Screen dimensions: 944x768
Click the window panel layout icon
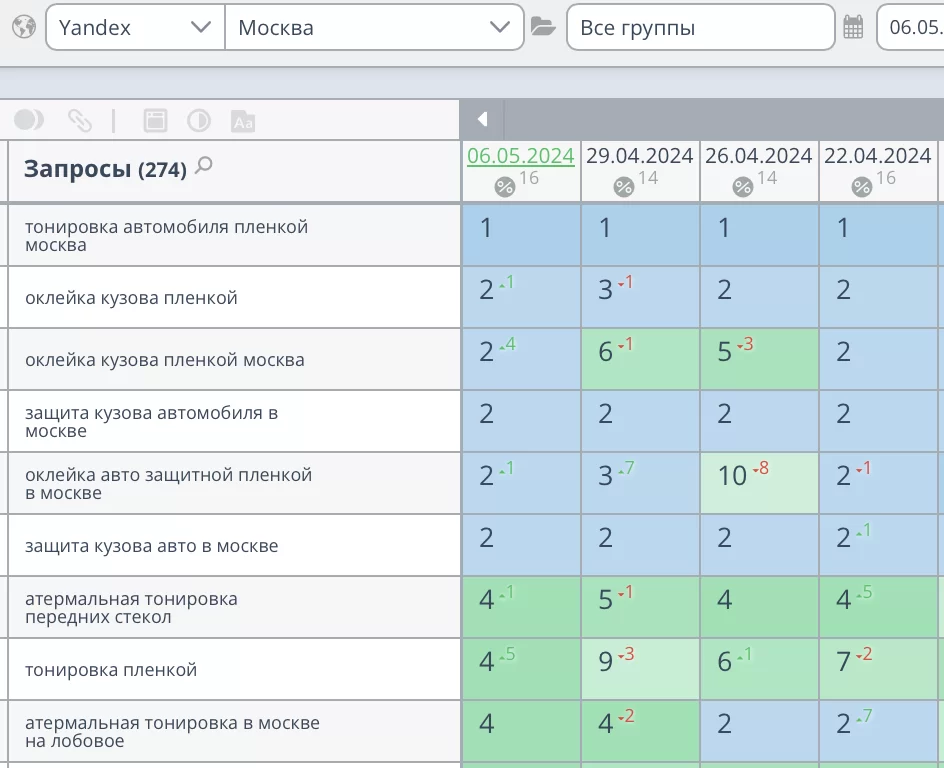(x=155, y=121)
